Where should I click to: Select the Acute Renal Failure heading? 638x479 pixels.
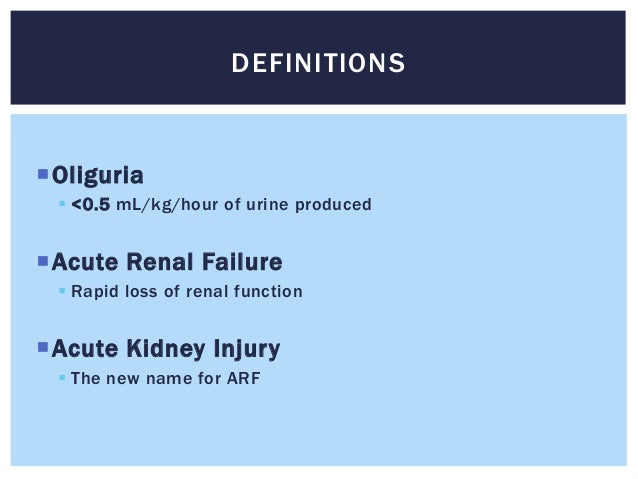pyautogui.click(x=167, y=262)
